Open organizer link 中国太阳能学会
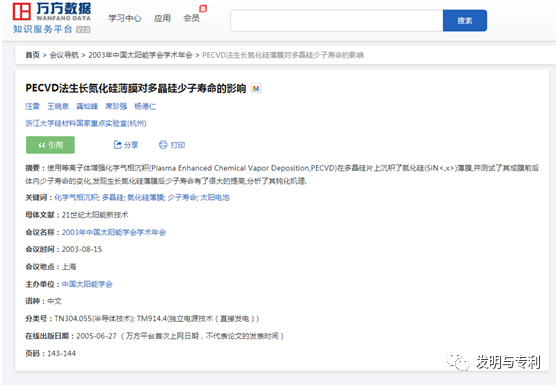The image size is (558, 387). [87, 284]
